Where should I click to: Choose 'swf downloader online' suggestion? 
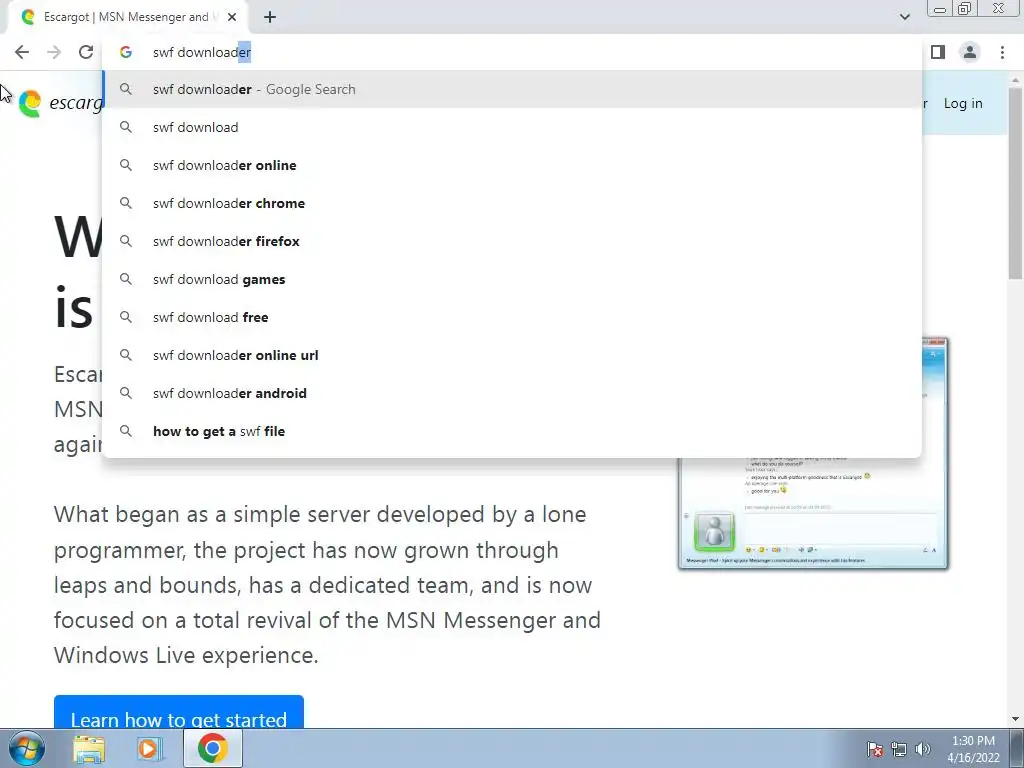pos(512,165)
